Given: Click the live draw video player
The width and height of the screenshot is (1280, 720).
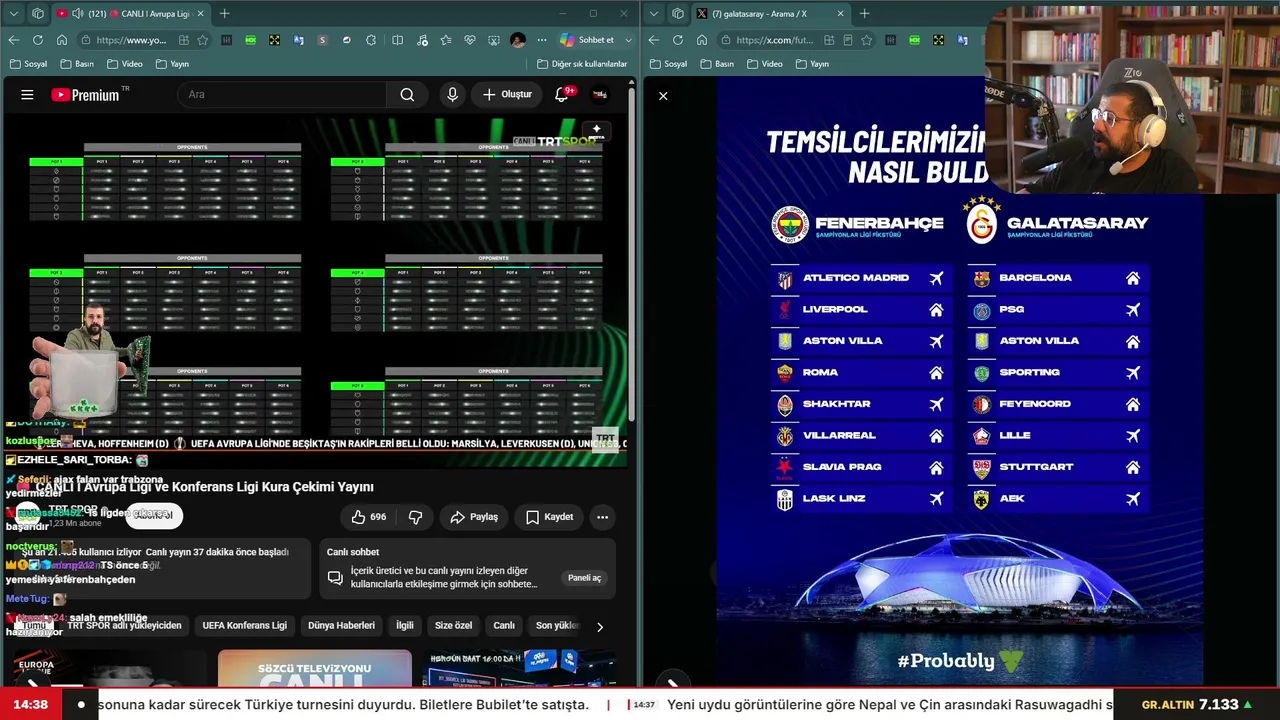Looking at the screenshot, I should click(315, 288).
